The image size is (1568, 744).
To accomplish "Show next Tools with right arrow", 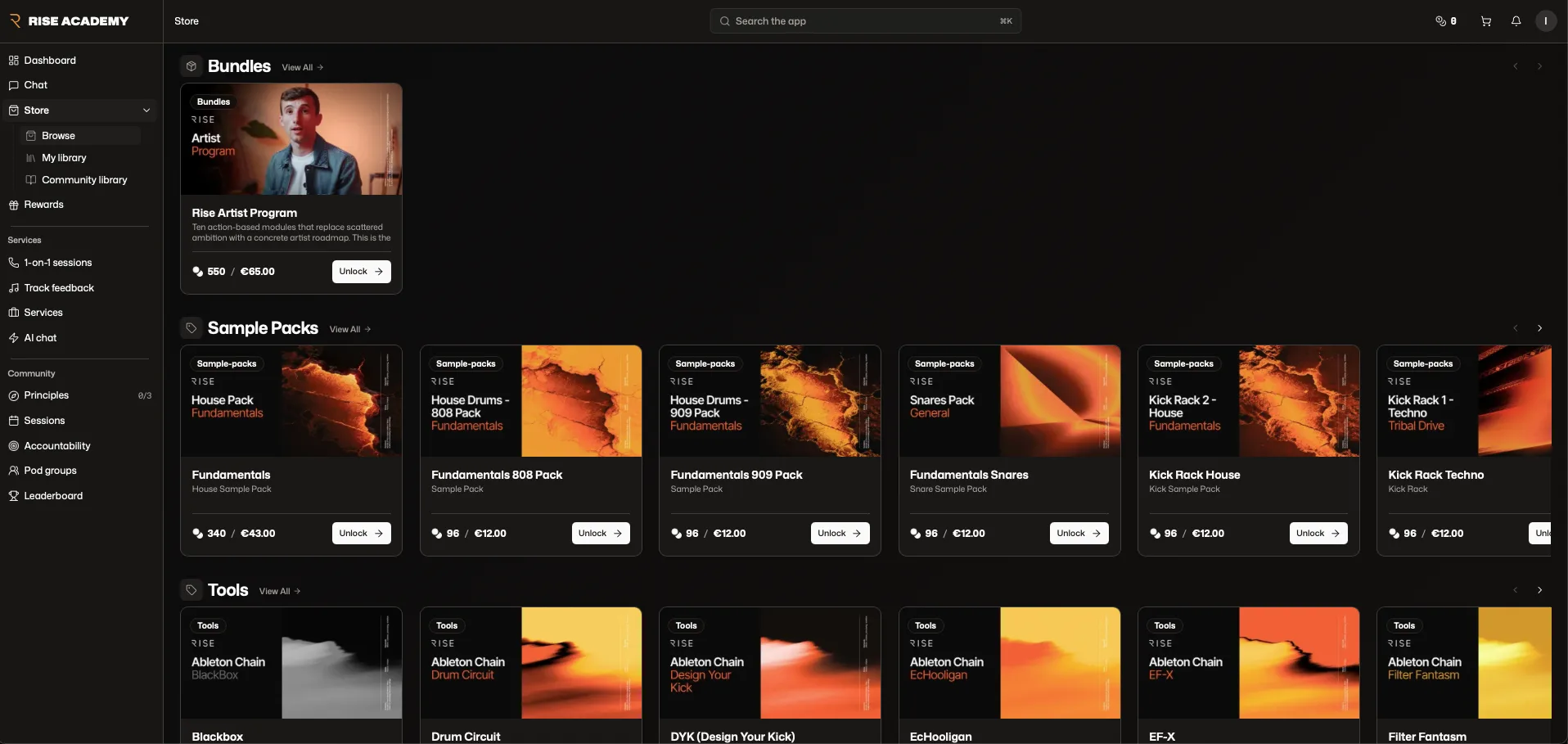I will (1539, 590).
